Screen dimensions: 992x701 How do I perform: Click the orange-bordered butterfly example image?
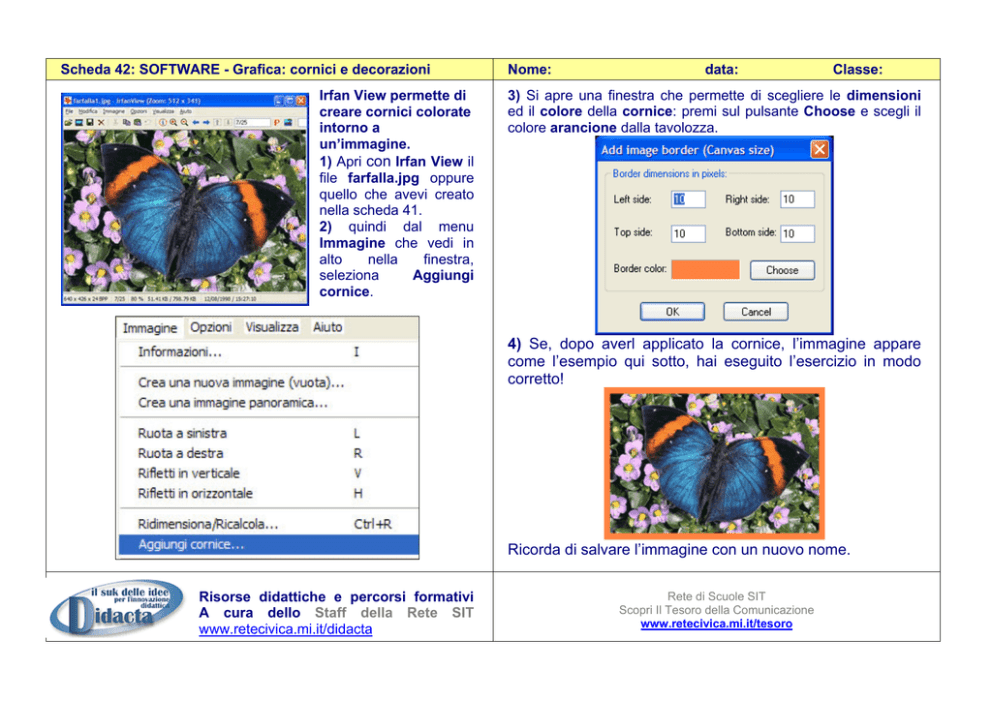714,463
